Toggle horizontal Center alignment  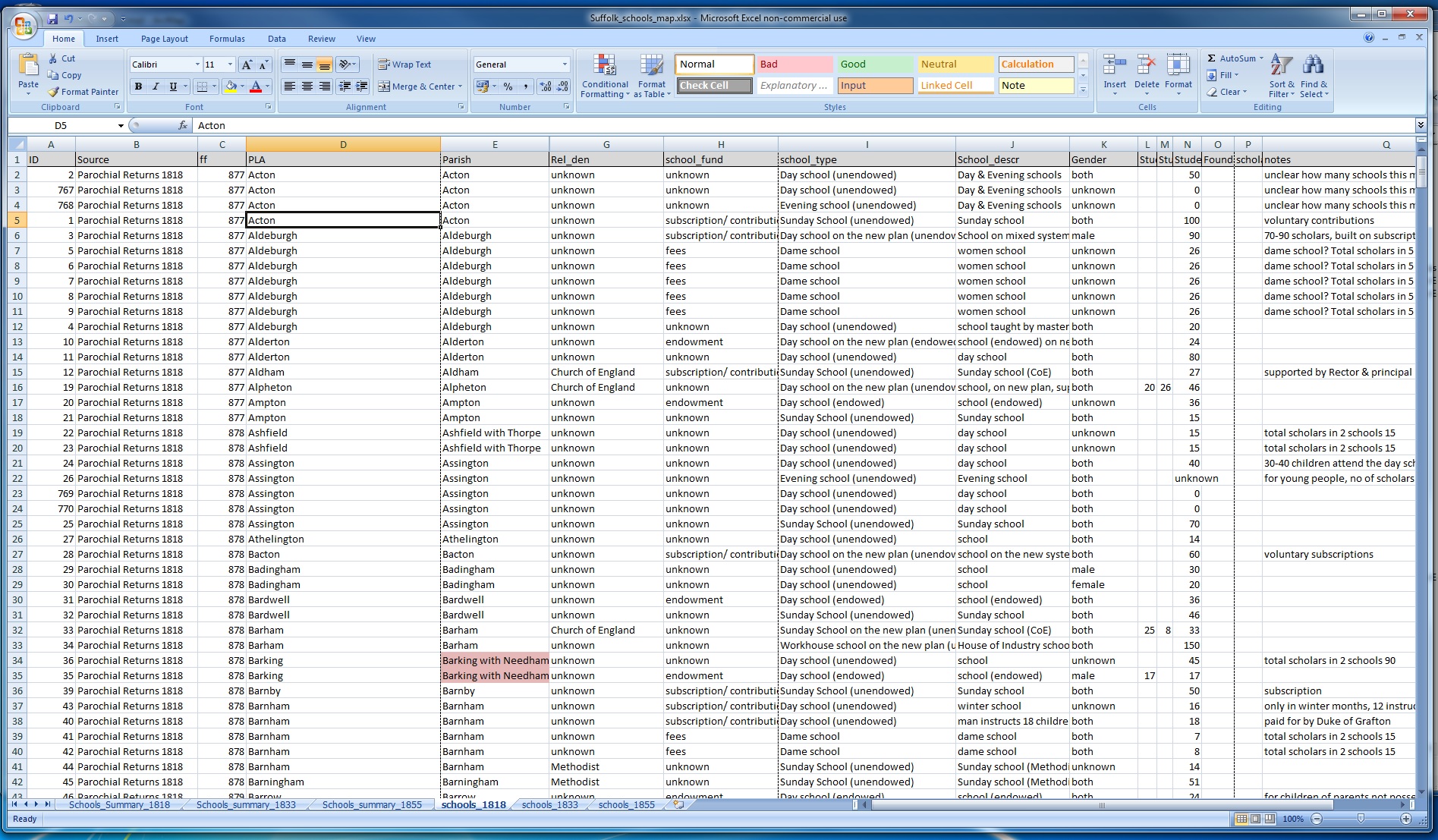(x=307, y=87)
